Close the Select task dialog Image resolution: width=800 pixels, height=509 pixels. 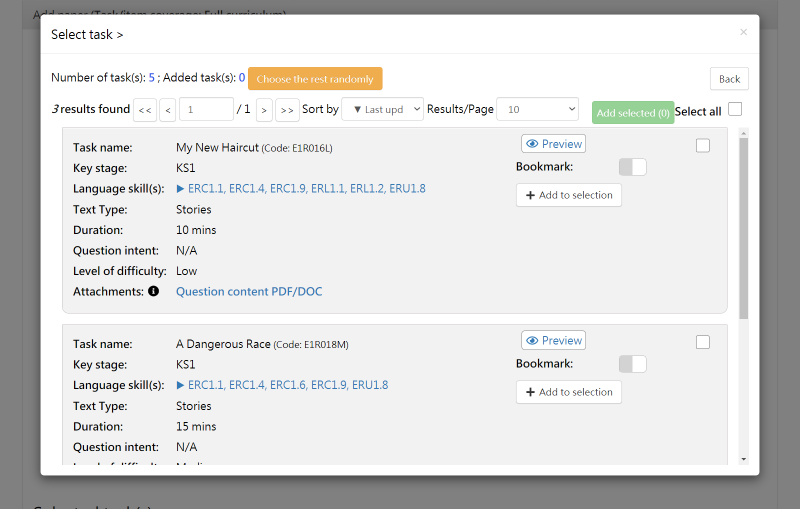(x=743, y=32)
